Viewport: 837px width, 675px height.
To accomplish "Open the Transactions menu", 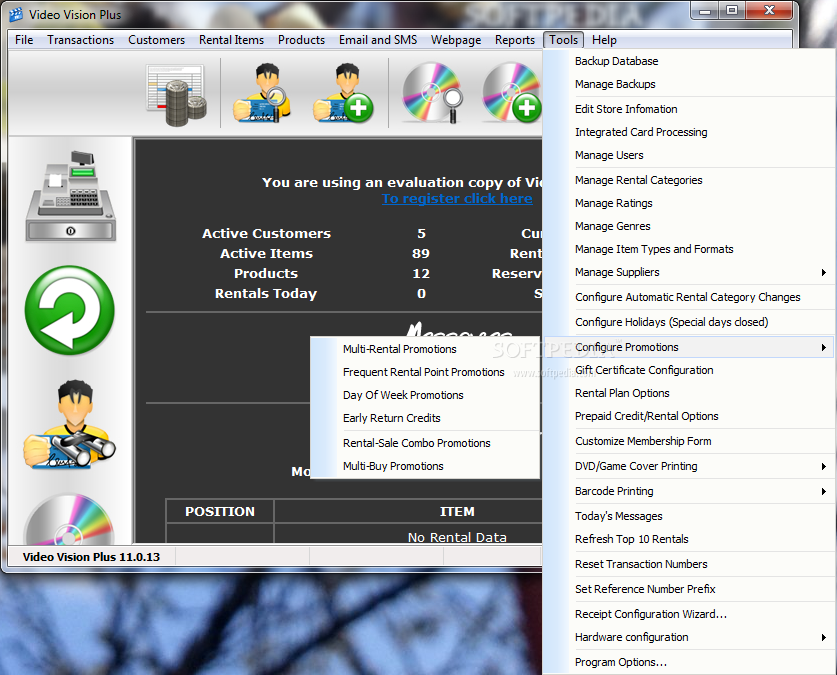I will (x=81, y=40).
